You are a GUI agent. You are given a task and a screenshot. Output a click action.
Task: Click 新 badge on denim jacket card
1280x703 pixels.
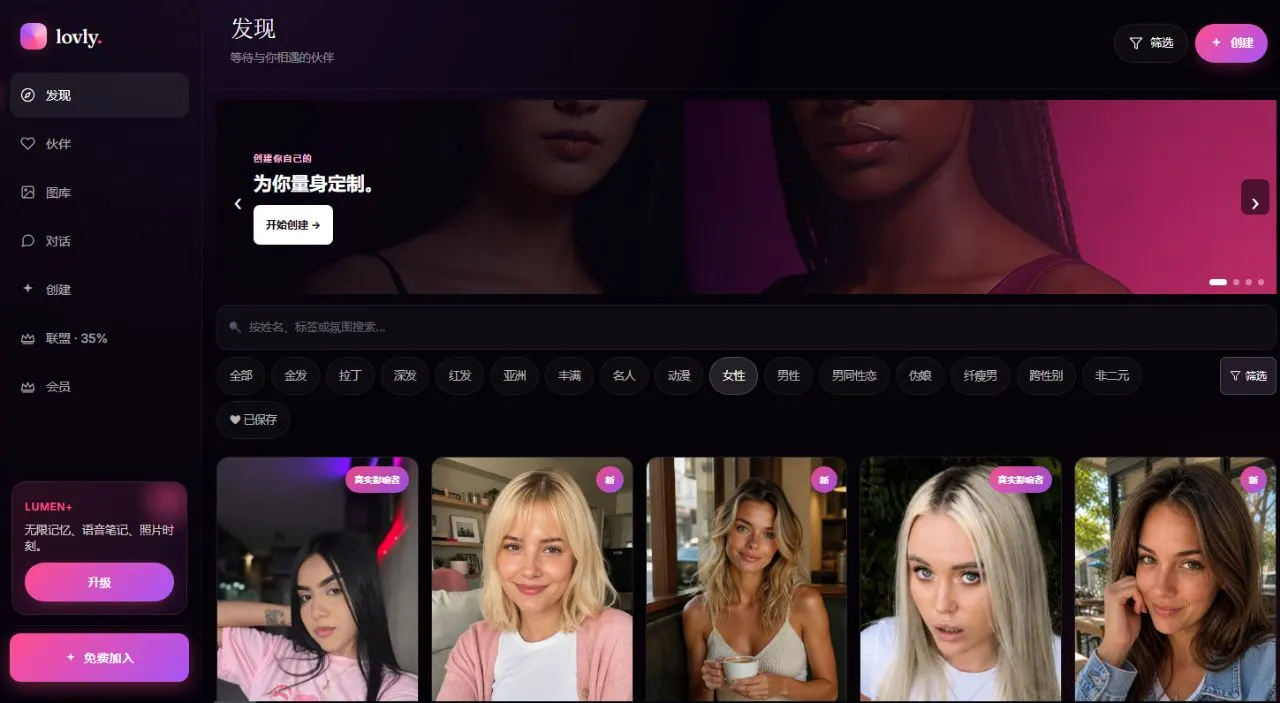1254,480
